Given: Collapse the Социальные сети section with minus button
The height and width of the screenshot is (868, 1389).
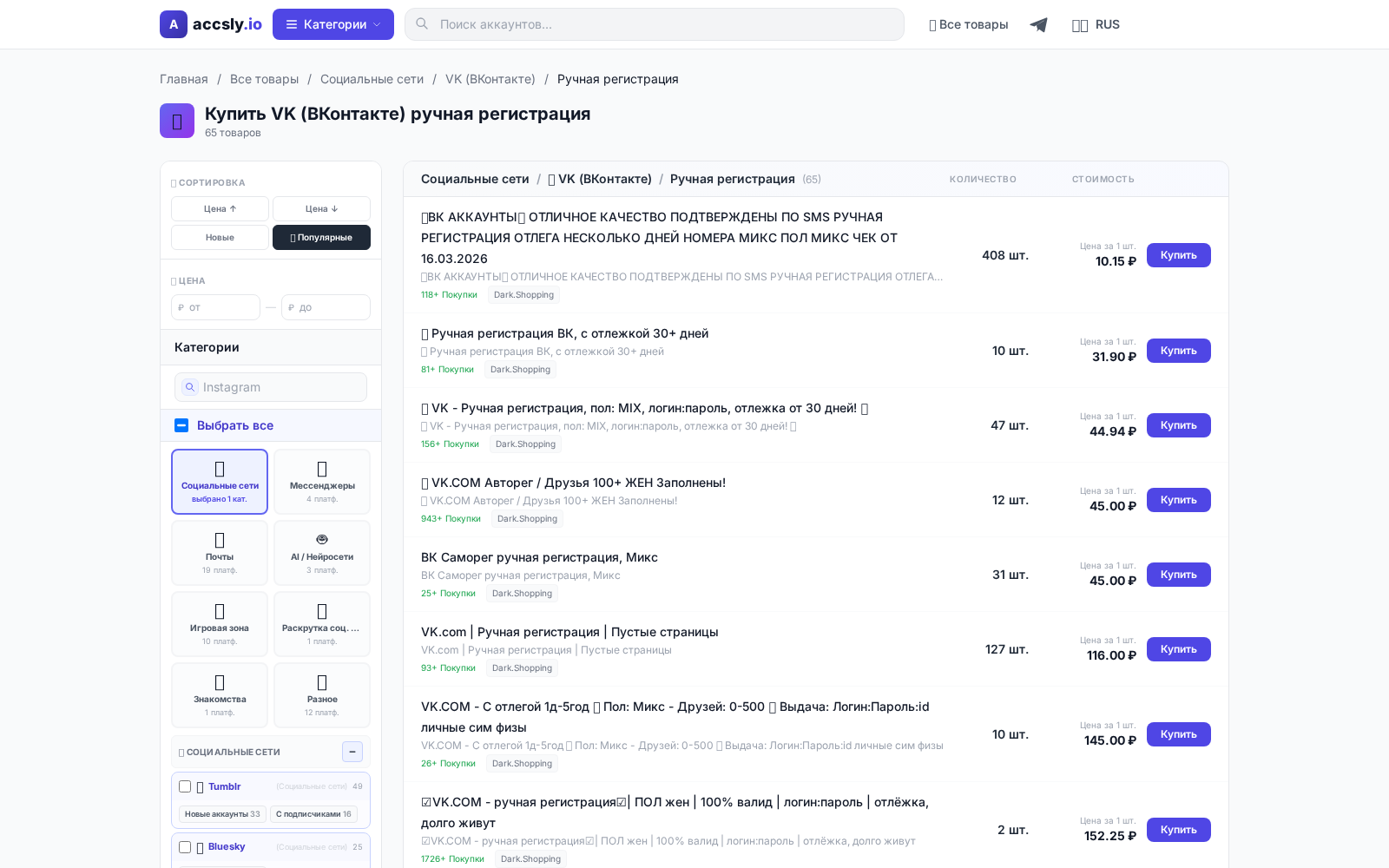Looking at the screenshot, I should click(352, 752).
